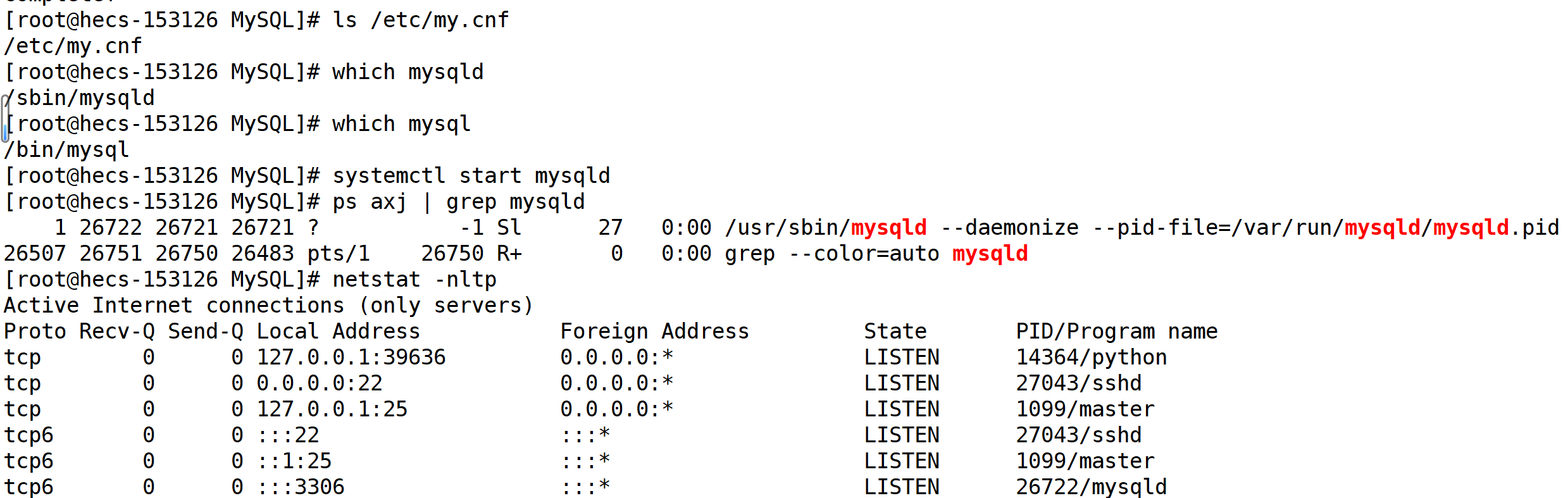The image size is (1568, 498).
Task: Click the 'Recv-Q' column header
Action: point(117,332)
